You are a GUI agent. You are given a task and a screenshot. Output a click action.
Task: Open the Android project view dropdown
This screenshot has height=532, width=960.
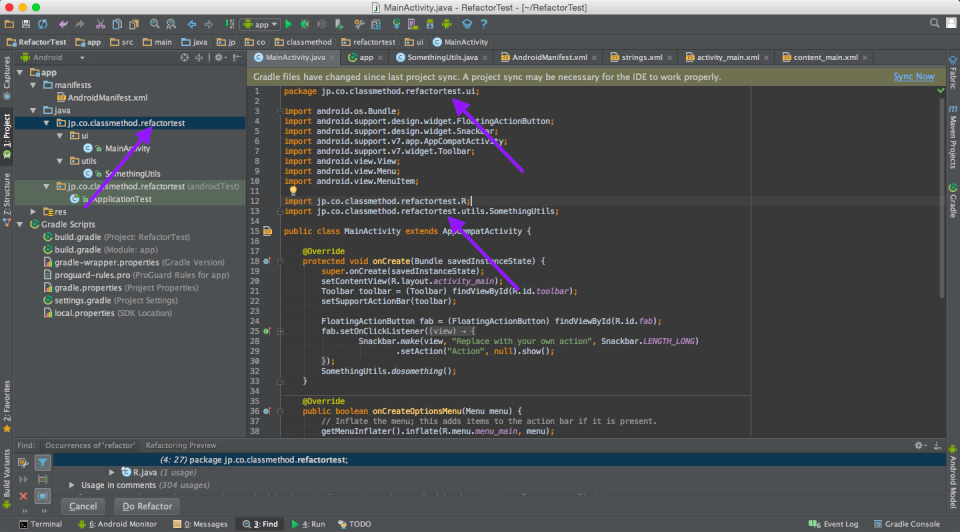point(53,58)
